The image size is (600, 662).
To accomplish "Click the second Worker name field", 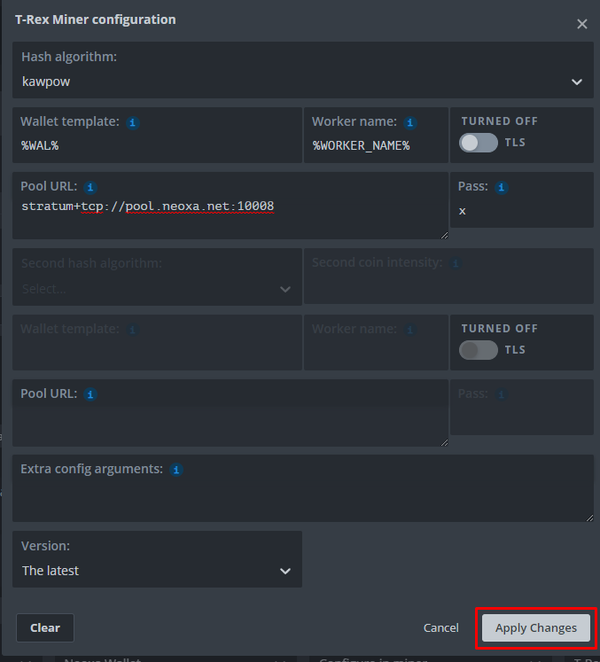I will (x=376, y=342).
